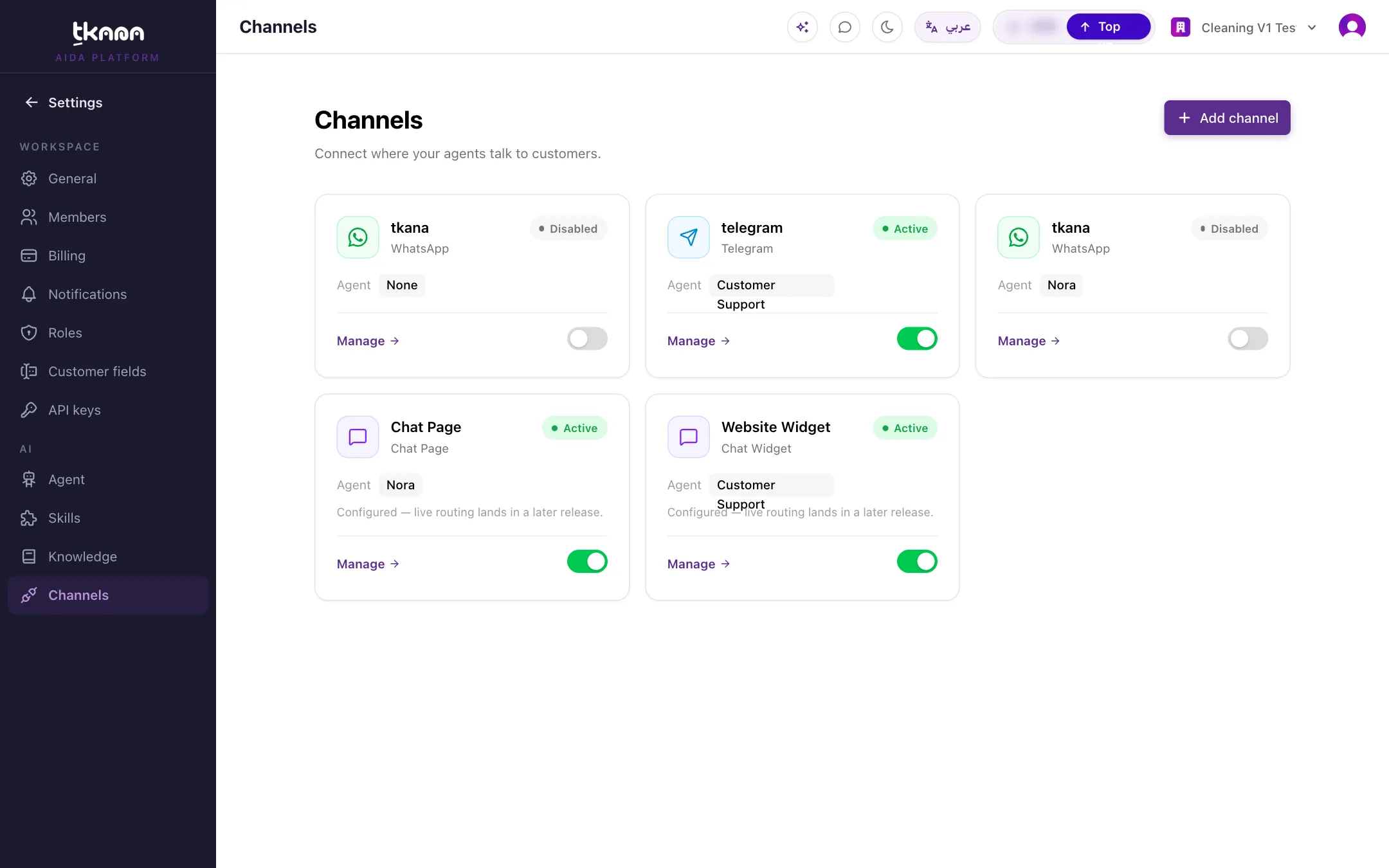Open the chat bubble icon in header
Viewport: 1389px width, 868px height.
[x=844, y=27]
